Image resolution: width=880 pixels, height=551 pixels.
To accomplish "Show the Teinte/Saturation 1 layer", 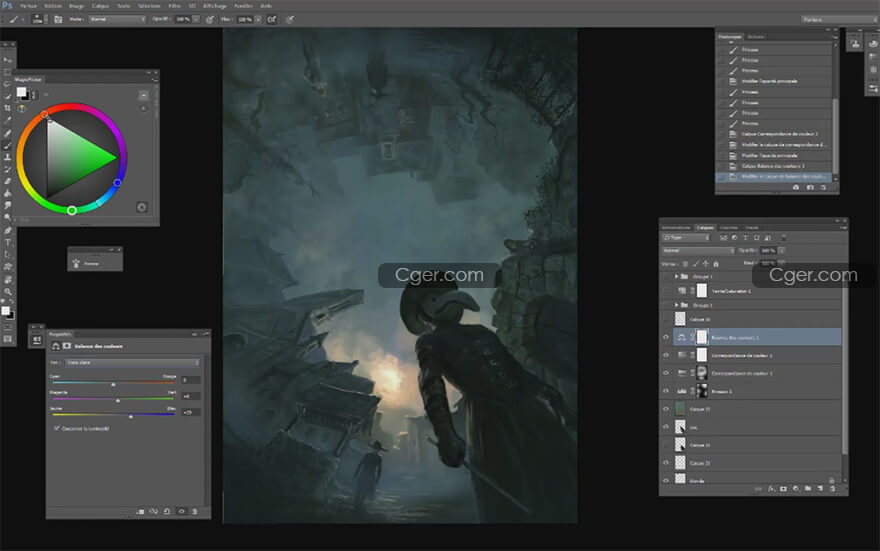I will 666,291.
